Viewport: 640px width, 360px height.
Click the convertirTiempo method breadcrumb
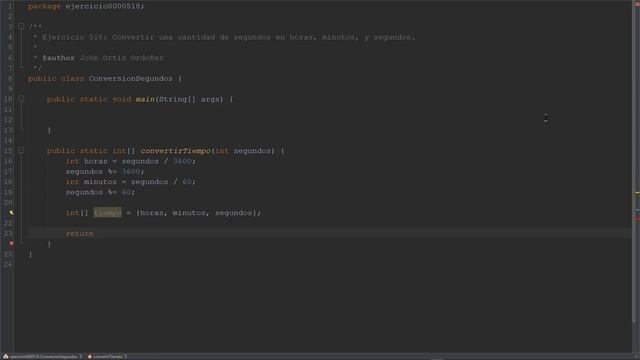coord(105,357)
